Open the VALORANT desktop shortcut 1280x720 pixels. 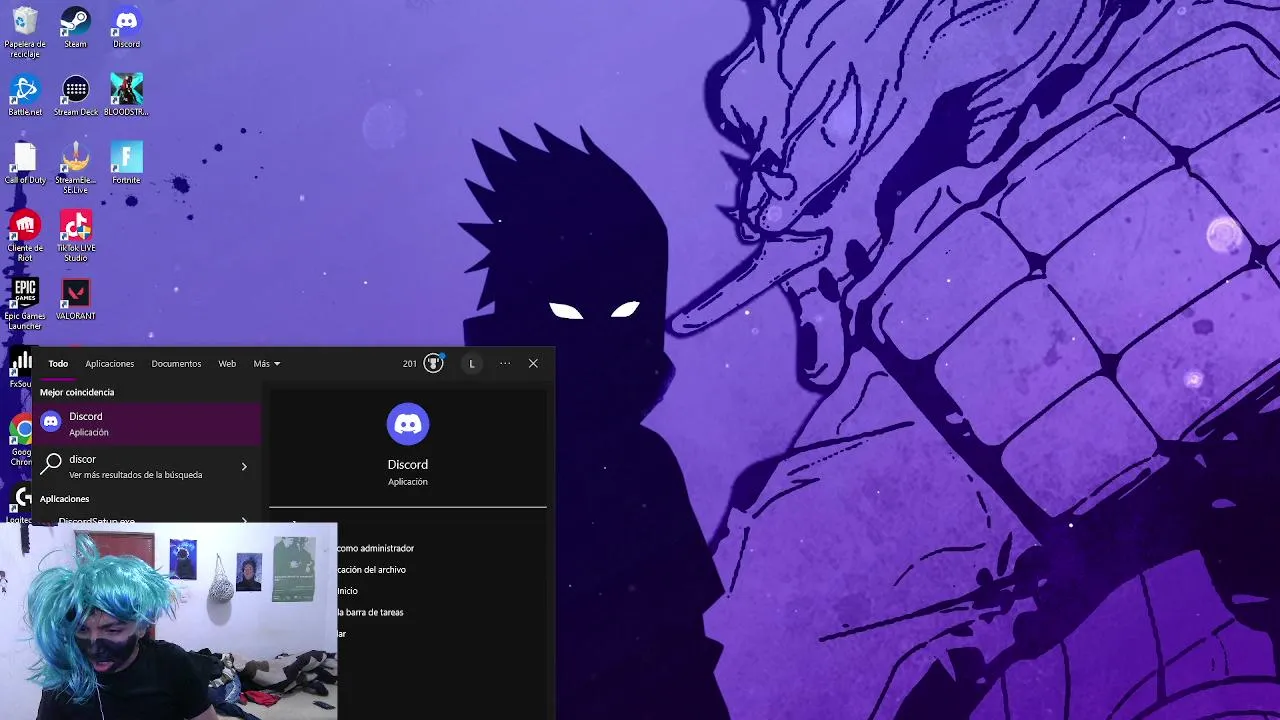tap(76, 300)
